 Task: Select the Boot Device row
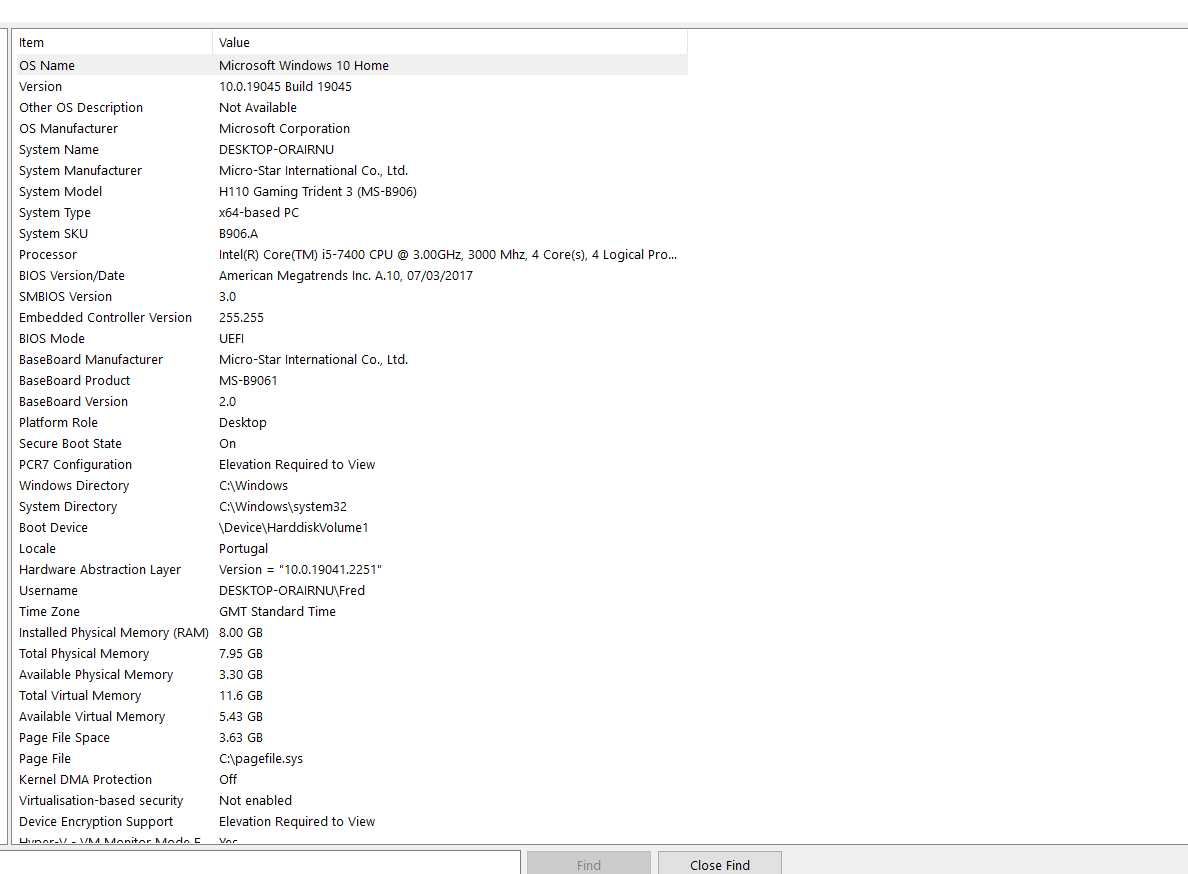click(x=350, y=527)
